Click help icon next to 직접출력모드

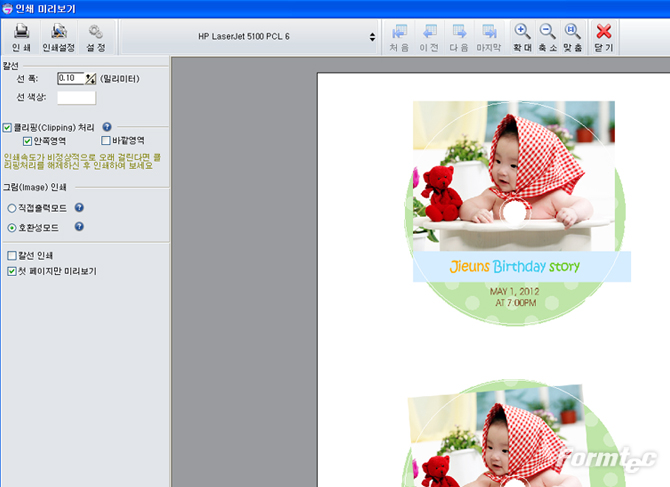[x=79, y=207]
